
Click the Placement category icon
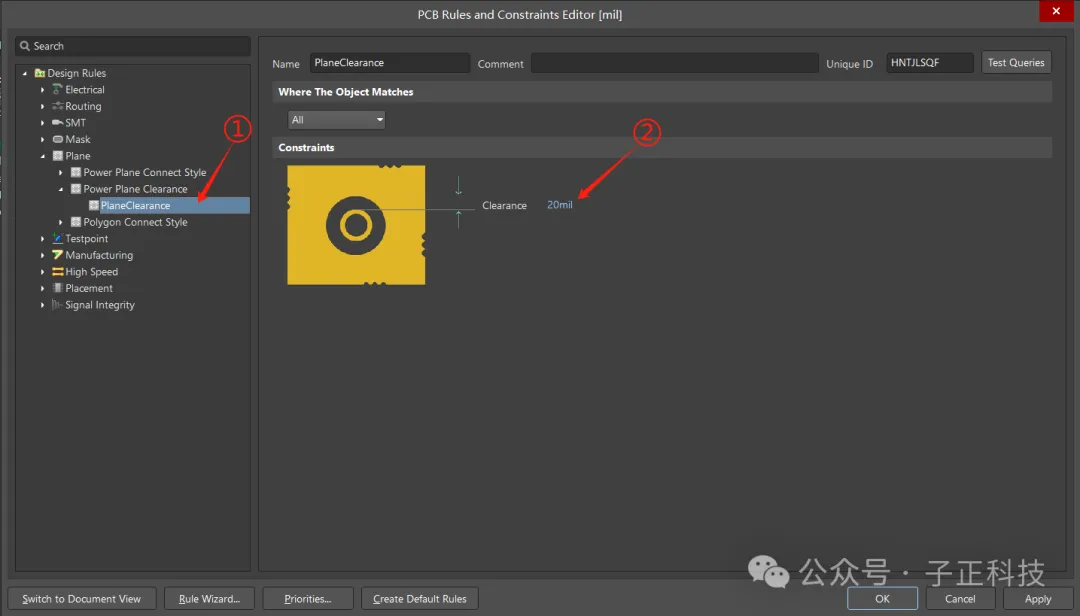click(58, 288)
